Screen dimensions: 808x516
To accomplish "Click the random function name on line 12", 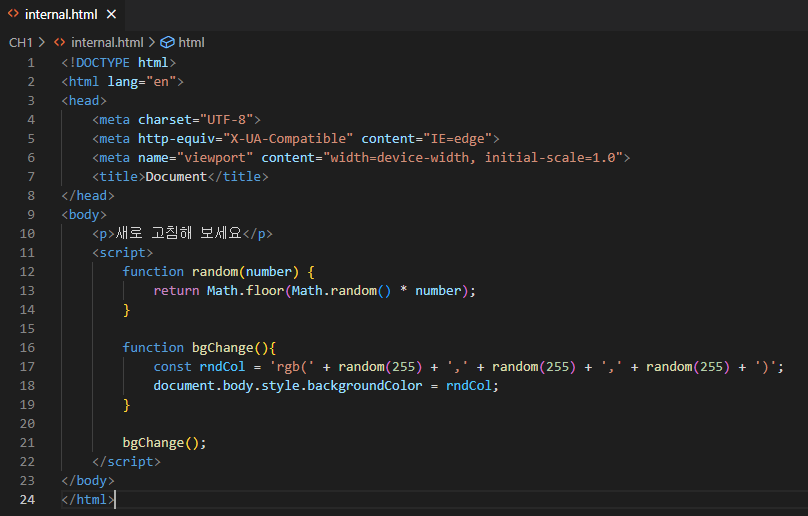I will [215, 272].
